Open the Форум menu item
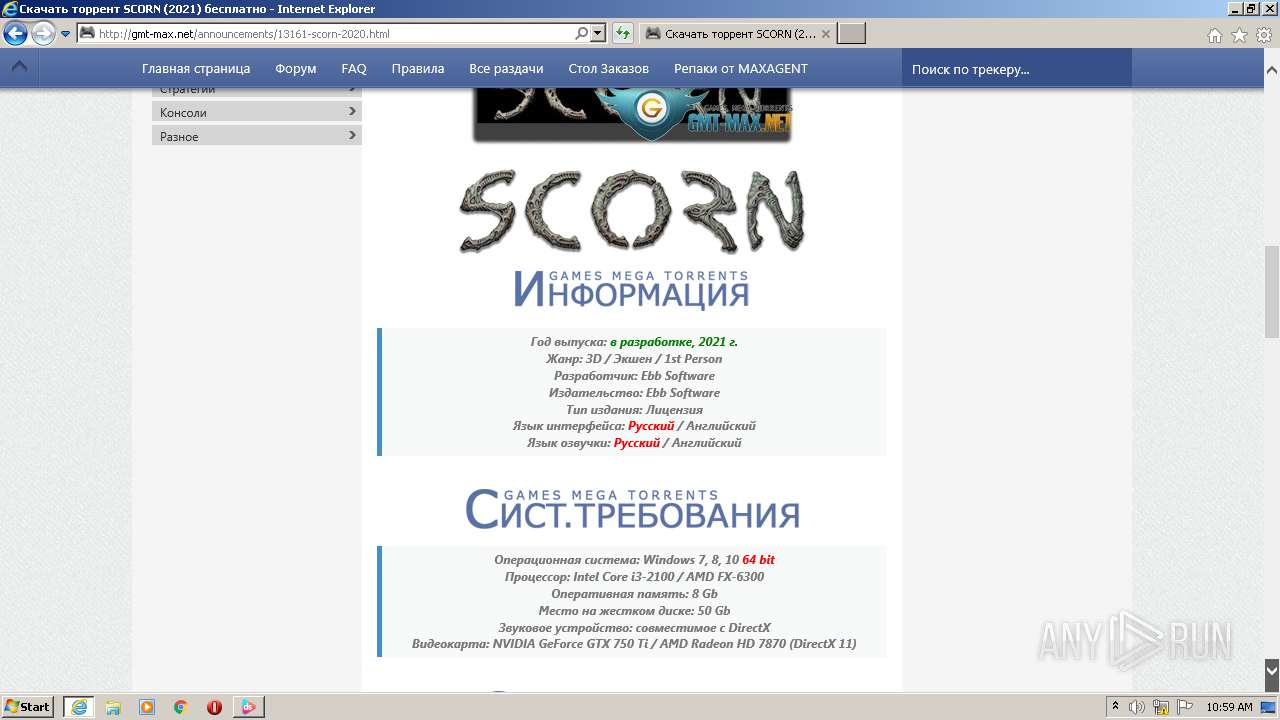Screen dimensions: 1280x720 pyautogui.click(x=296, y=69)
